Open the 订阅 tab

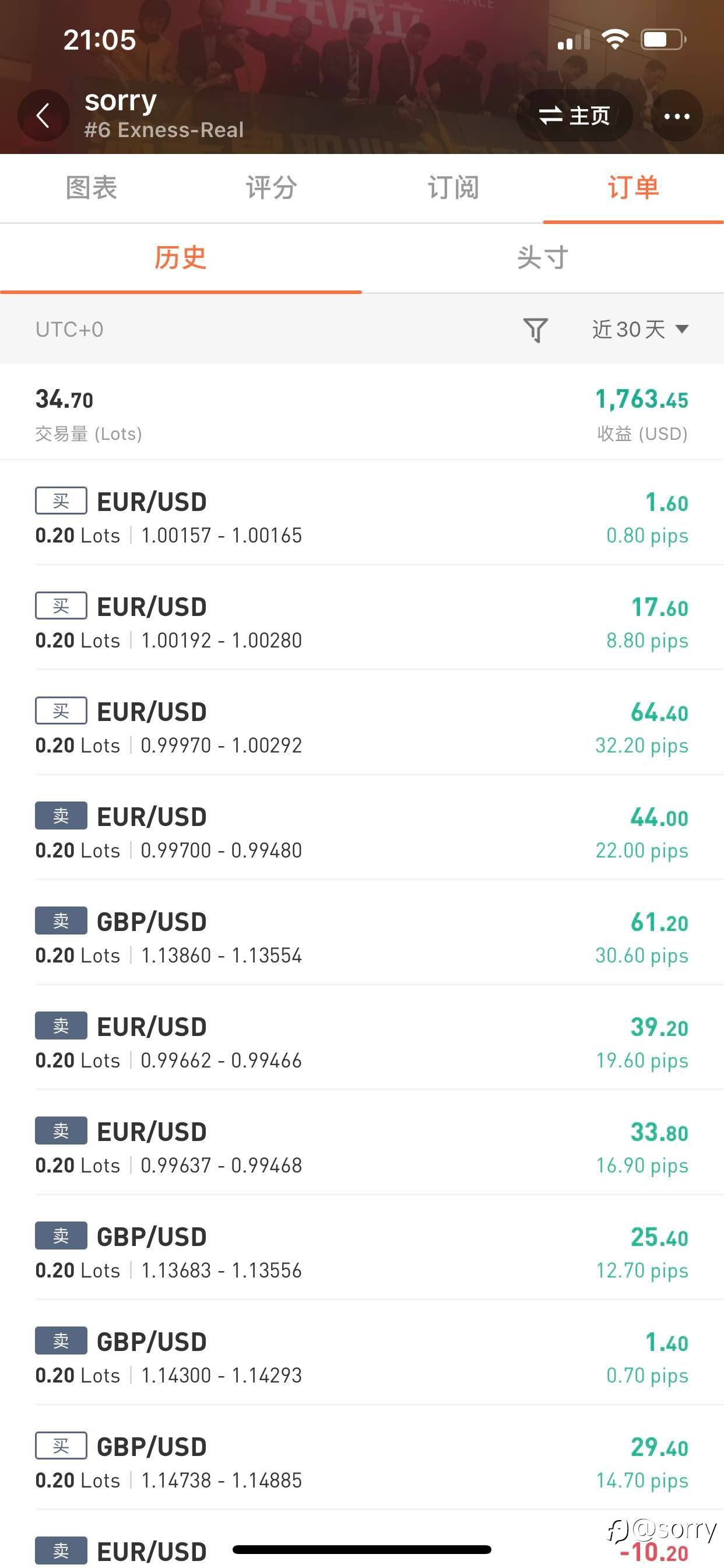[453, 187]
